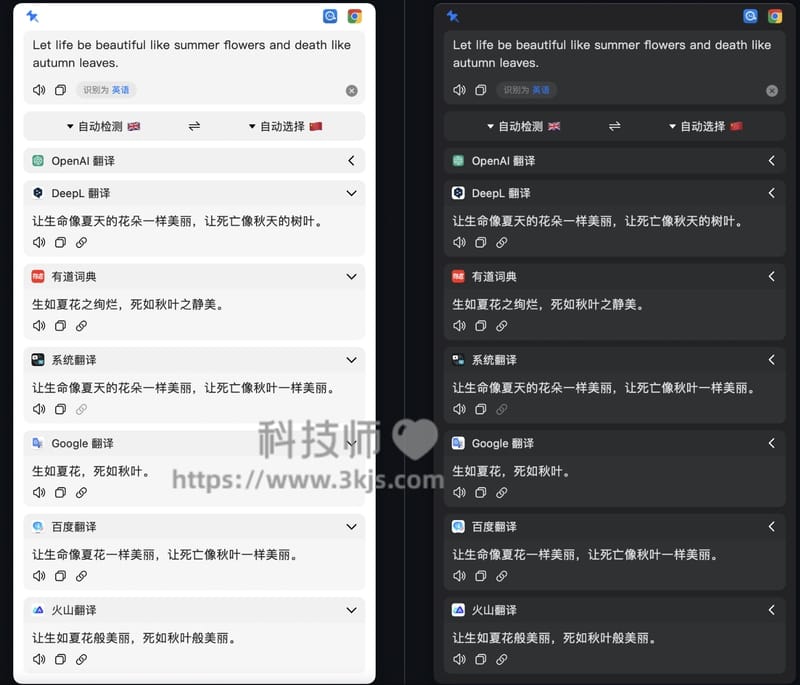The height and width of the screenshot is (685, 800).
Task: Open 百度翻译 link in the dark window
Action: pyautogui.click(x=502, y=576)
